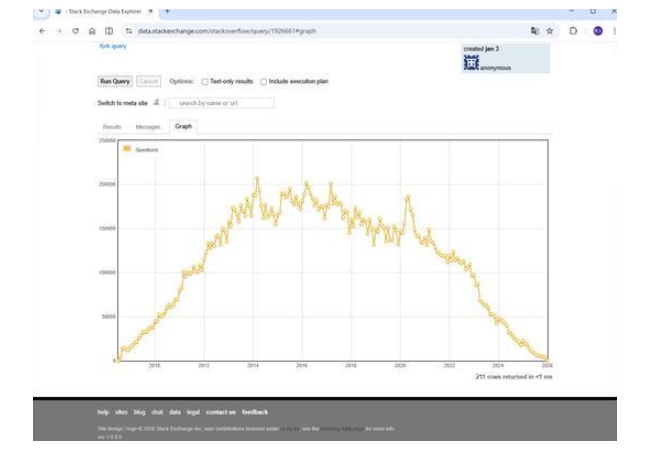The image size is (650, 450).
Task: Close the Stack Exchange Data Explorer tab
Action: click(x=150, y=11)
